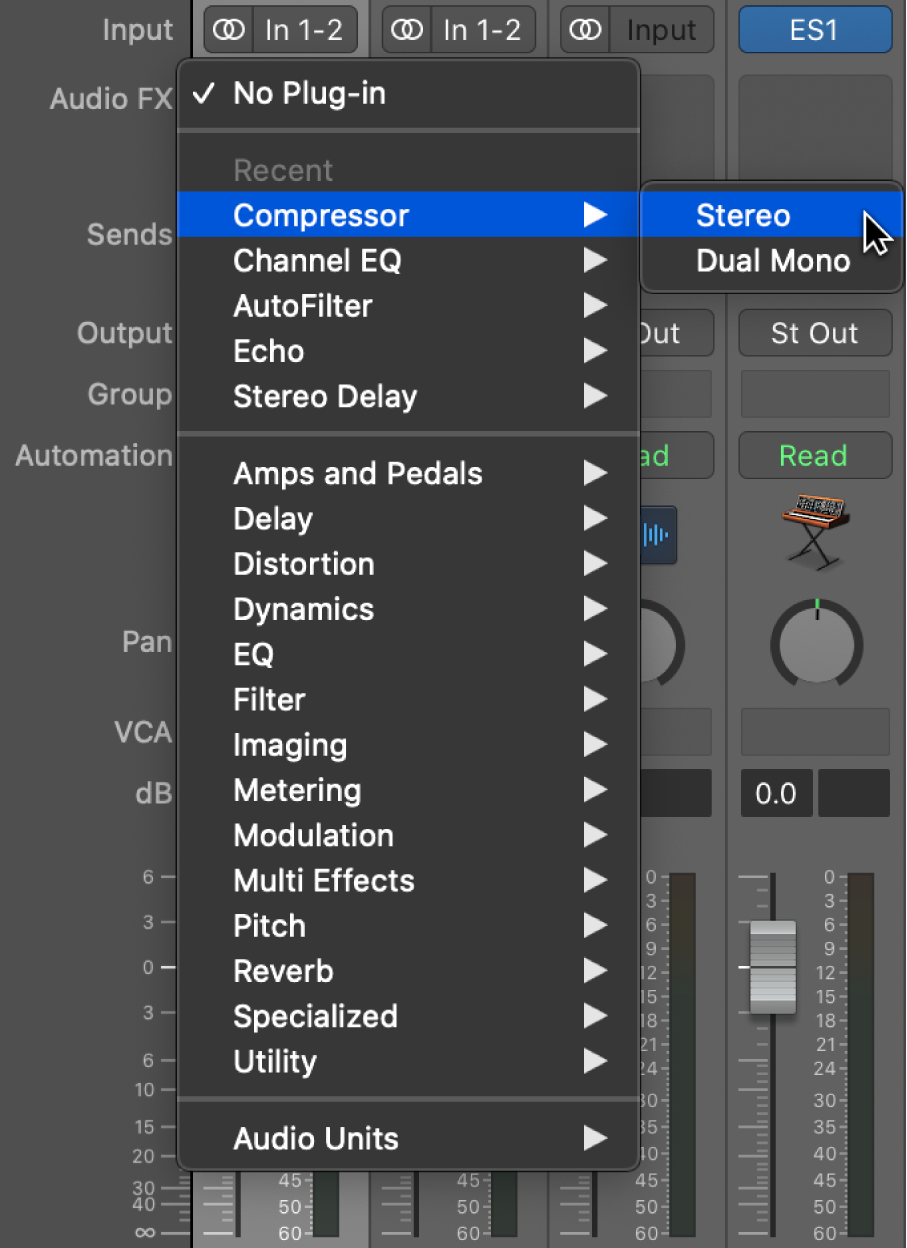This screenshot has height=1248, width=907.
Task: Select Stereo in the Compressor submenu
Action: [742, 215]
